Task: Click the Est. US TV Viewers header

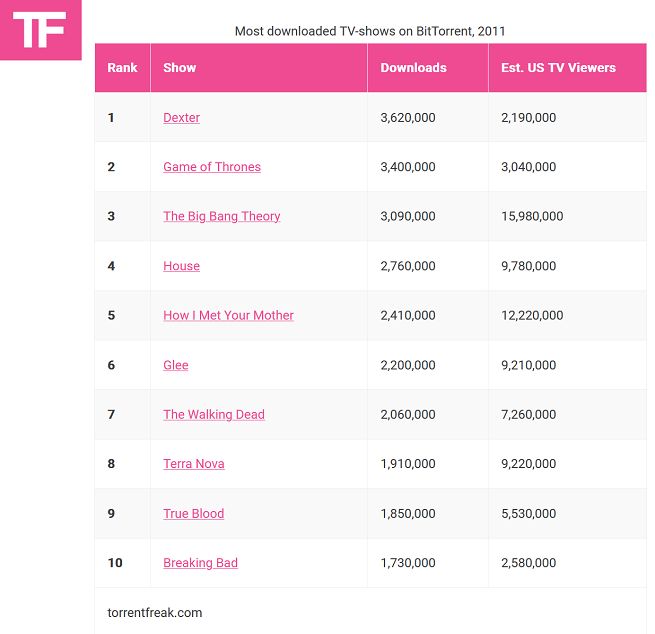Action: [x=558, y=68]
